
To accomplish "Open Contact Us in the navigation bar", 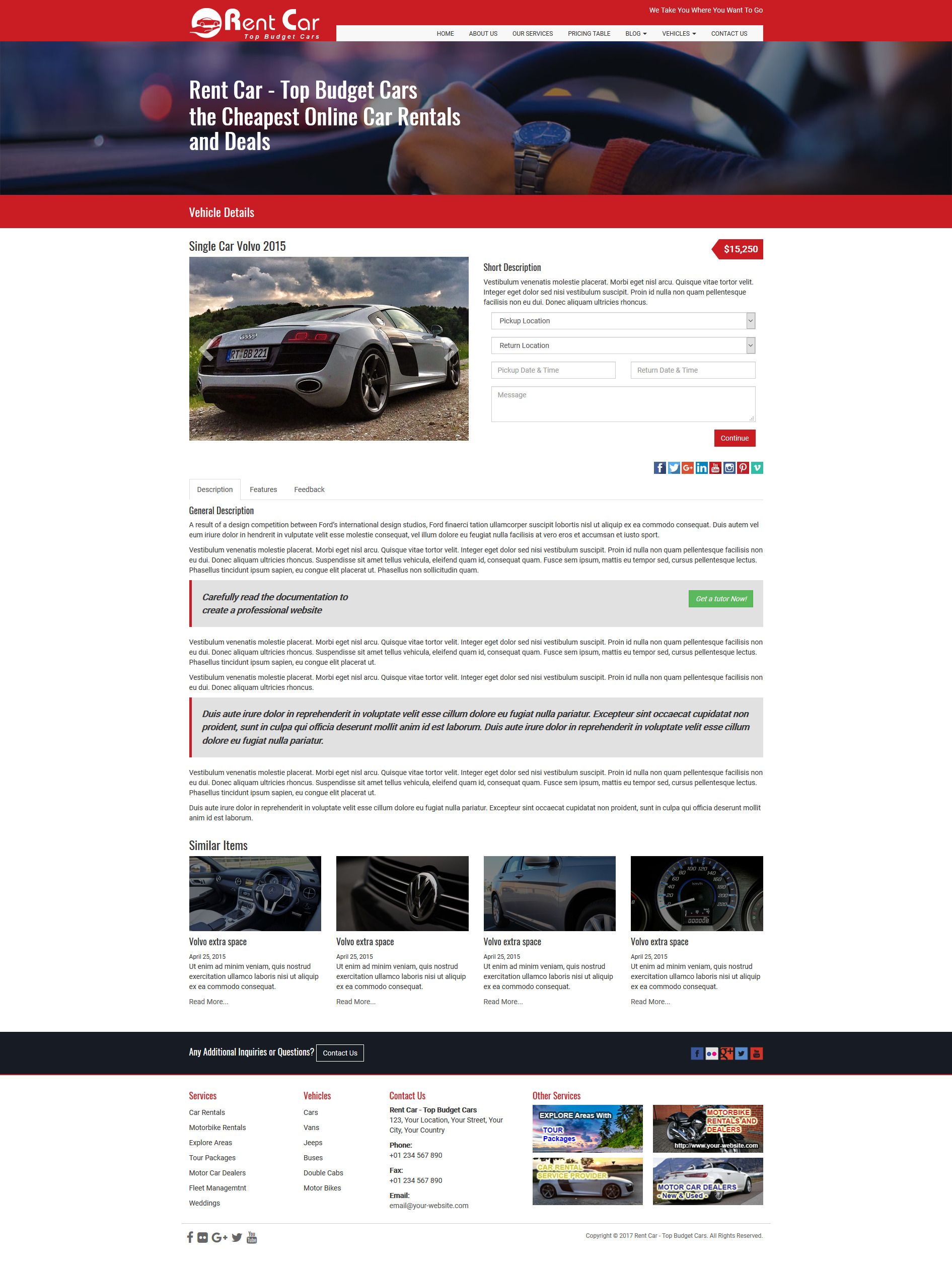I will click(x=729, y=34).
